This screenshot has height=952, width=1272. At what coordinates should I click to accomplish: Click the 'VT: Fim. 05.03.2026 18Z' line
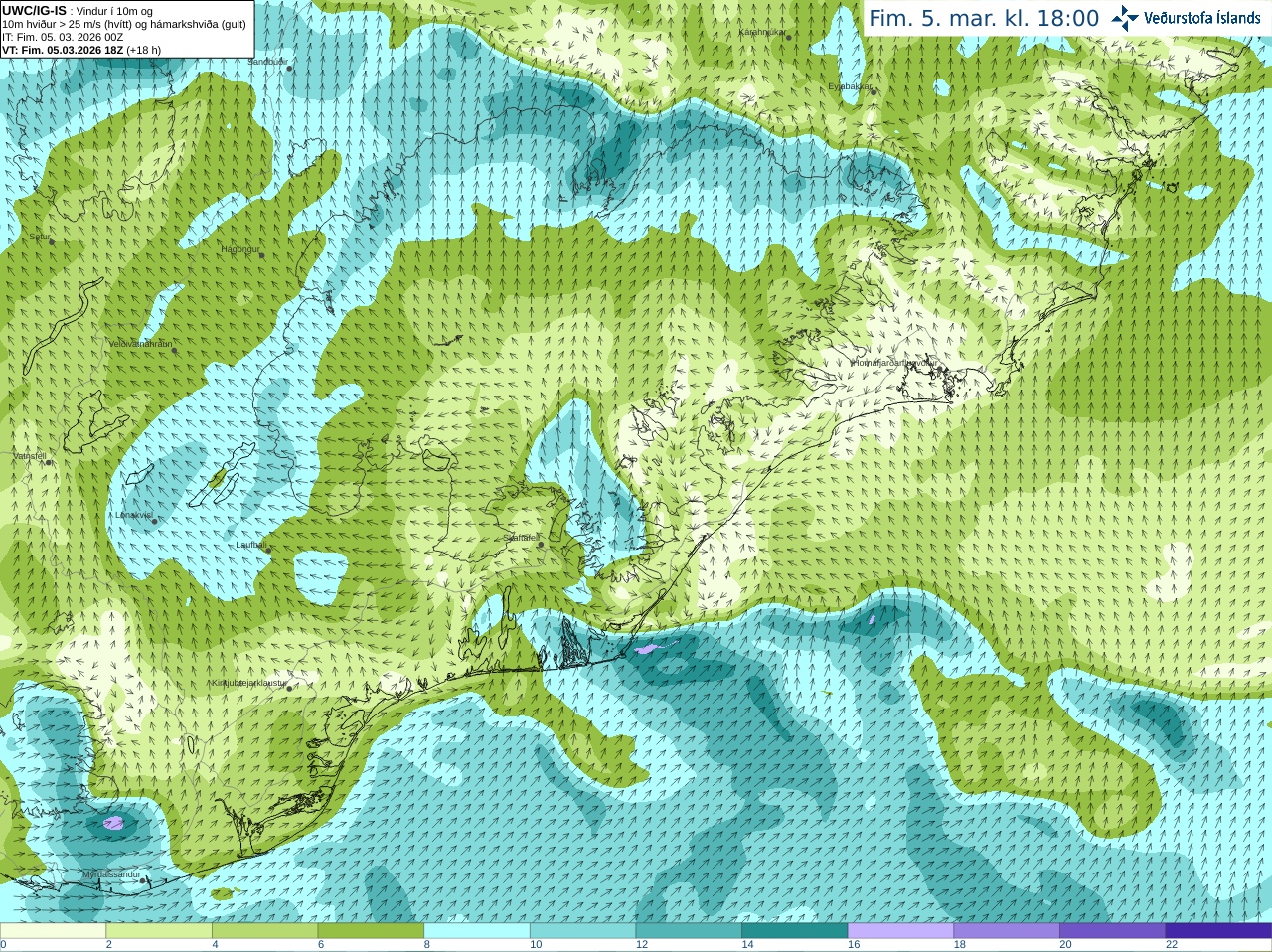point(81,50)
